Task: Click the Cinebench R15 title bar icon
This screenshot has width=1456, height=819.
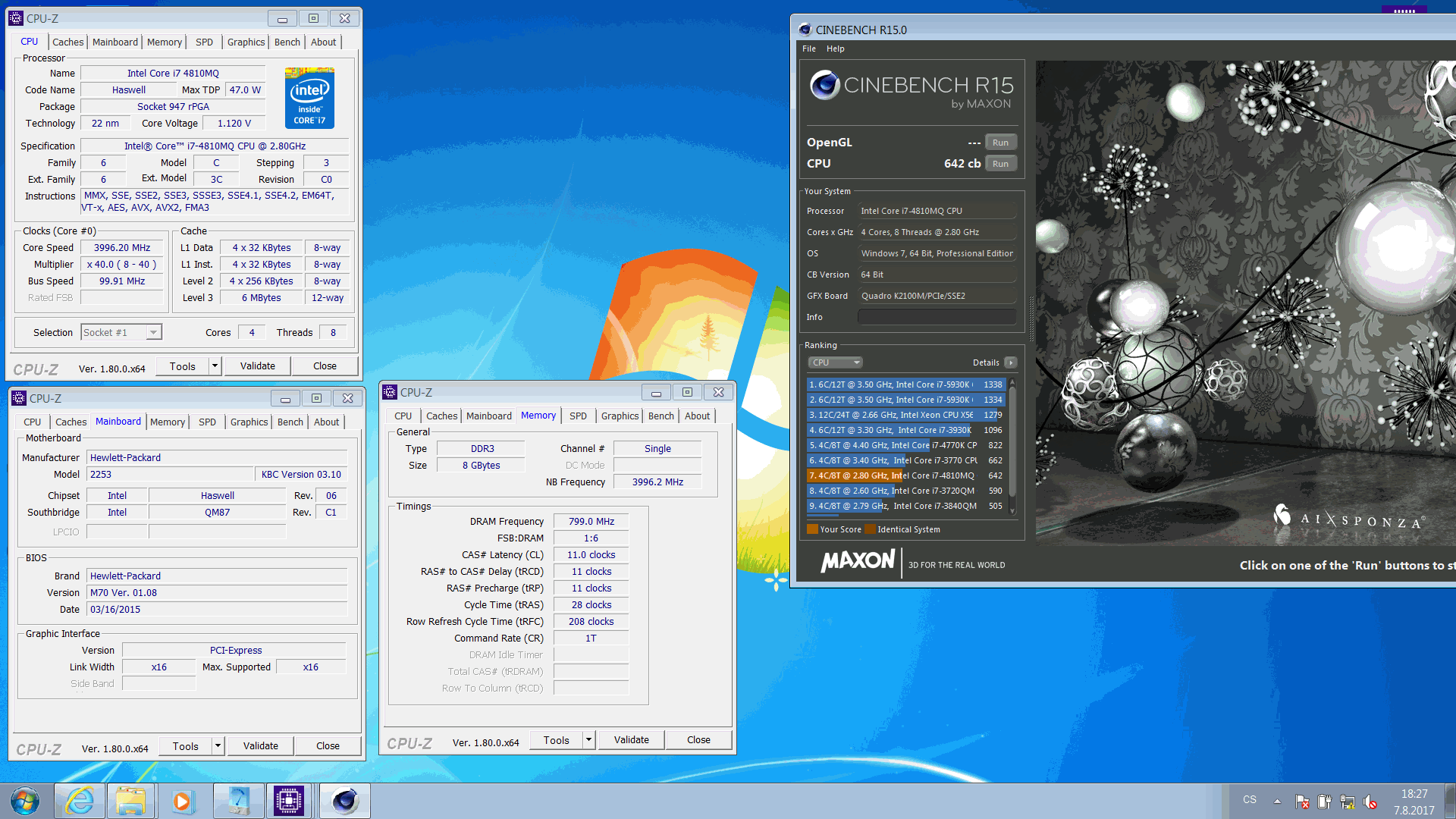Action: click(x=805, y=30)
